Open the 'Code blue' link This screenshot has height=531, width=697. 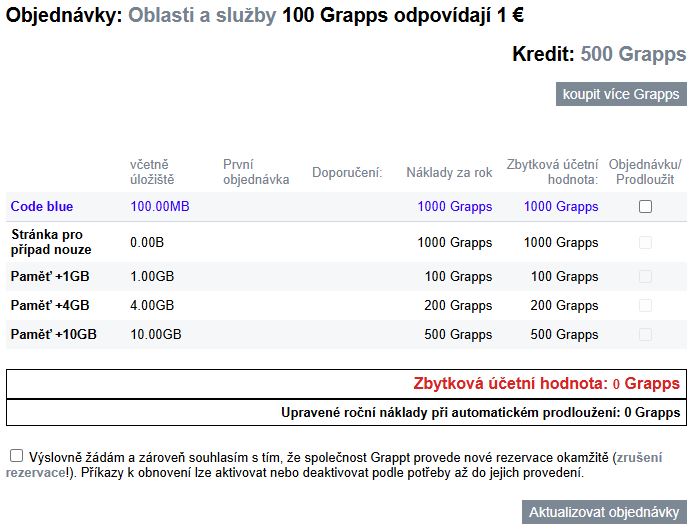tap(42, 206)
